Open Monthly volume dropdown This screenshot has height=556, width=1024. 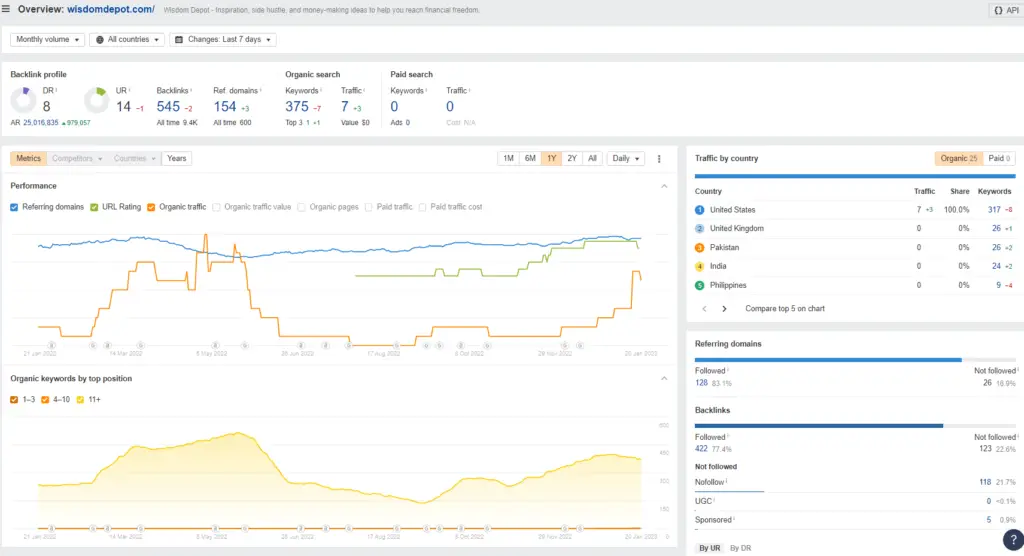click(x=48, y=40)
